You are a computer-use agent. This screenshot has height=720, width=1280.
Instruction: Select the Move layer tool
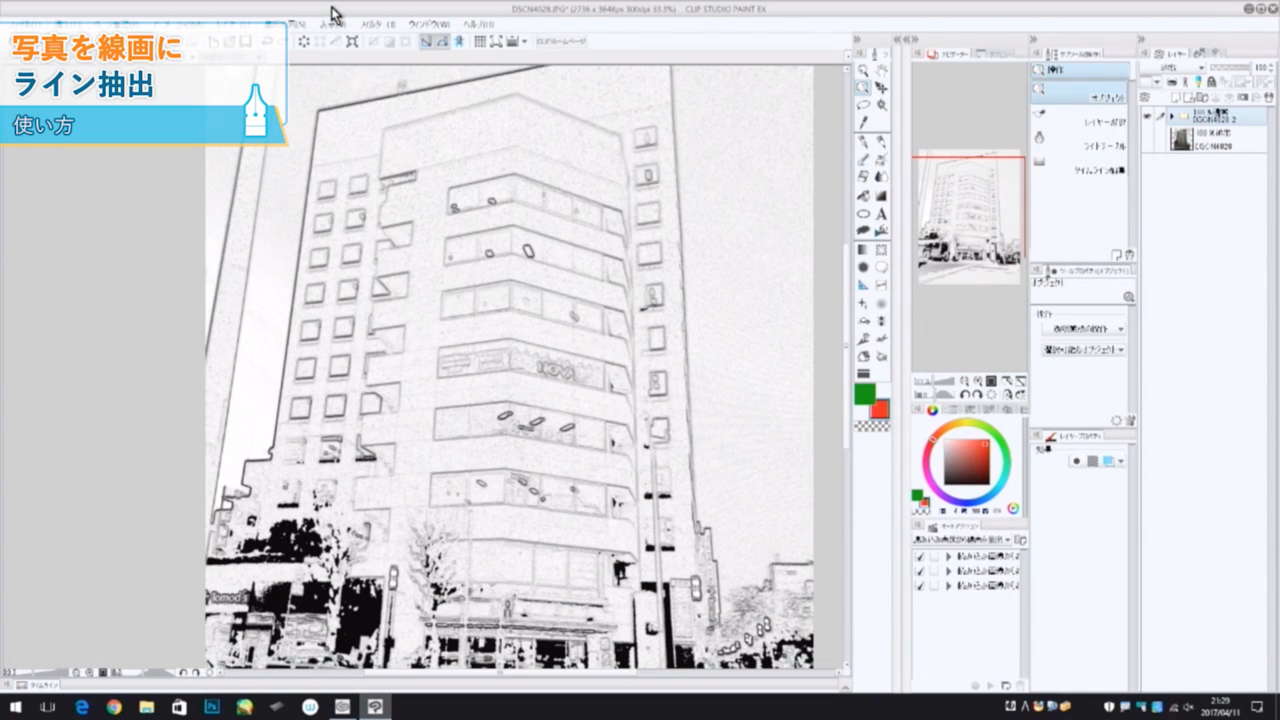881,87
